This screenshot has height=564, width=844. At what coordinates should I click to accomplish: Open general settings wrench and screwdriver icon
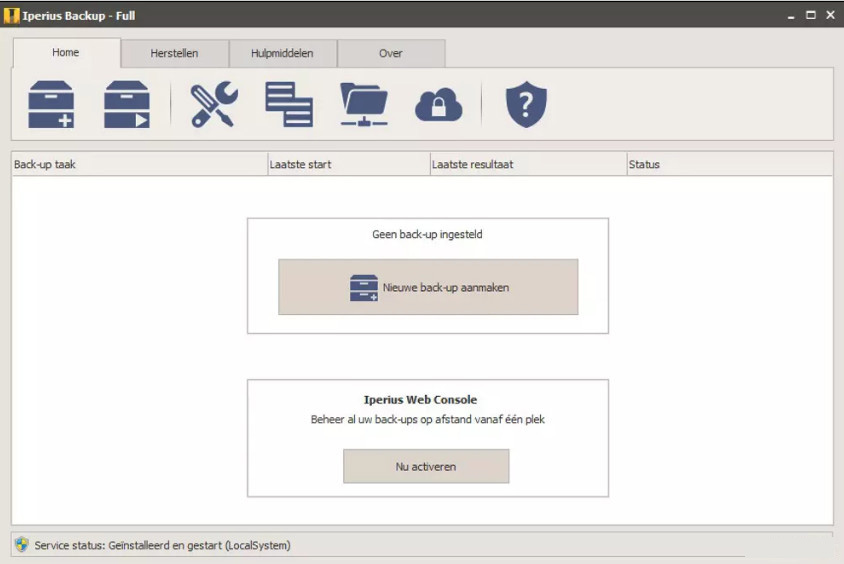[214, 104]
